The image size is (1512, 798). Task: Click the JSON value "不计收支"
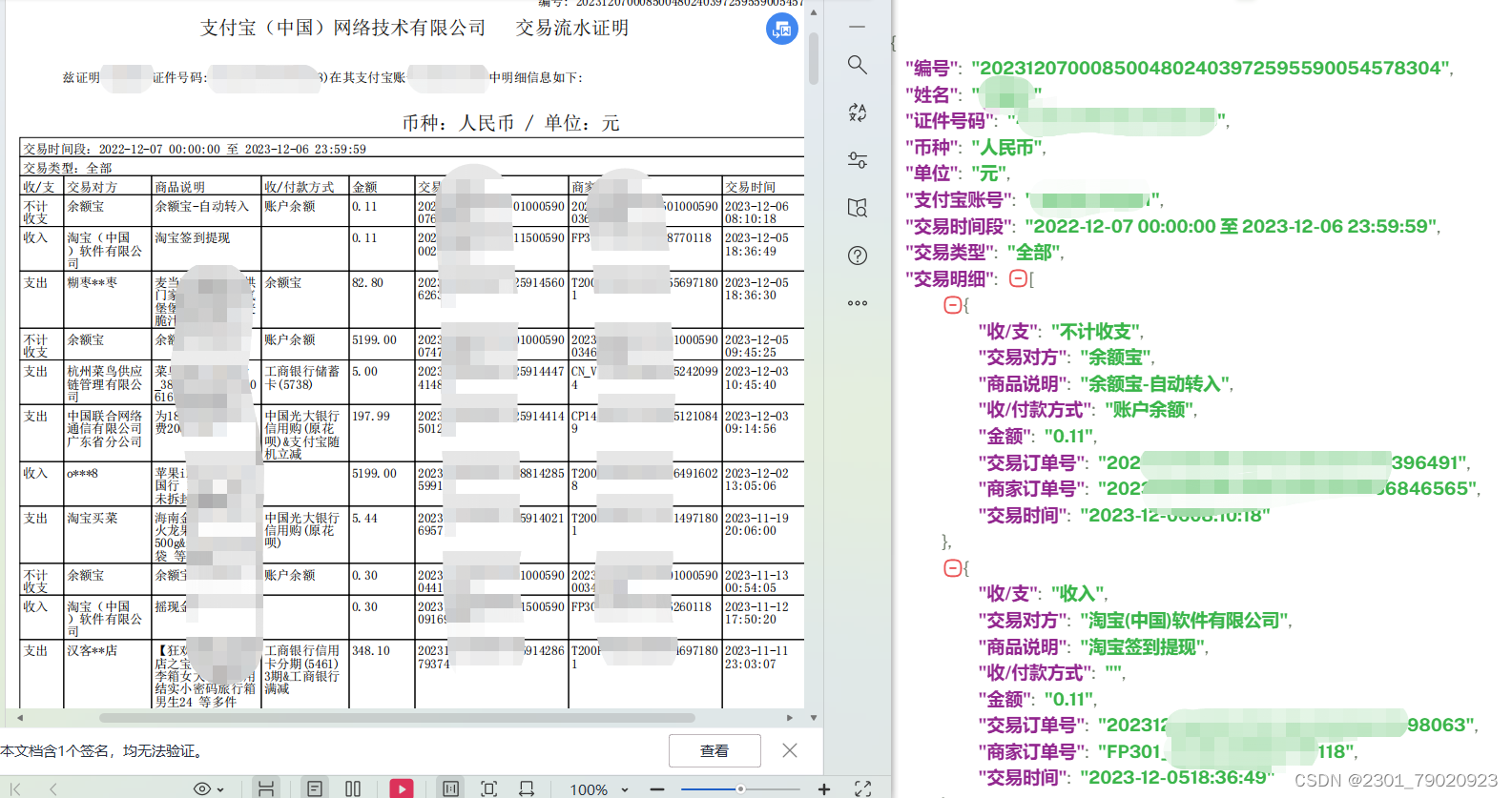coord(1097,331)
